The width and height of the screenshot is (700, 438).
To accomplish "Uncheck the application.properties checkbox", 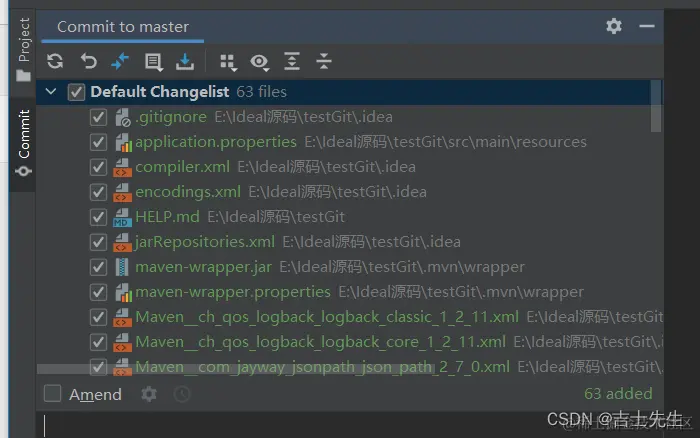I will coord(98,142).
